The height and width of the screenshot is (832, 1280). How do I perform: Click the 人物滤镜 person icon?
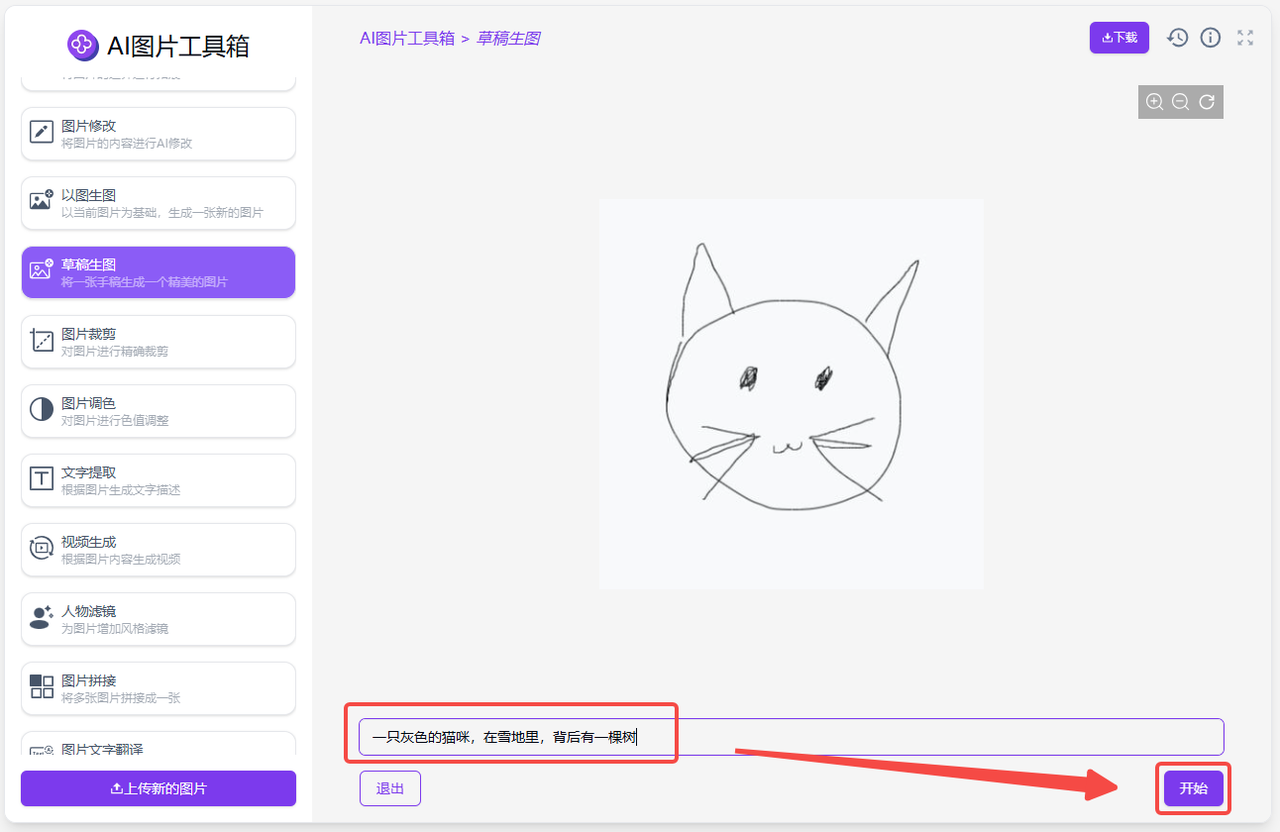click(x=41, y=618)
